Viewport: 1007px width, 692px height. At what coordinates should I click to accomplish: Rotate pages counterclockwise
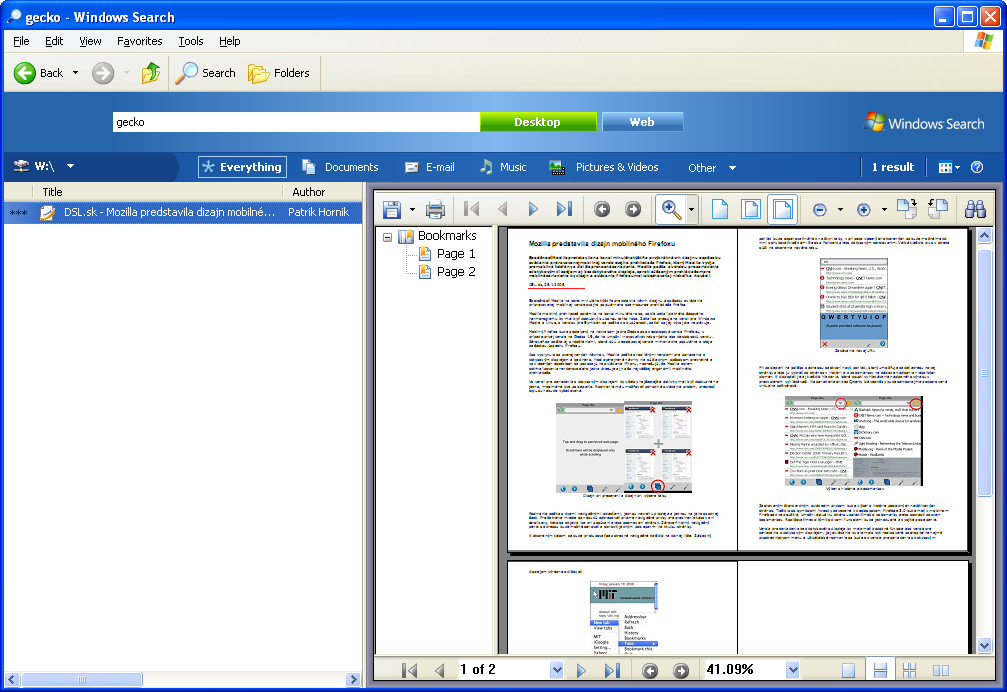(x=938, y=209)
